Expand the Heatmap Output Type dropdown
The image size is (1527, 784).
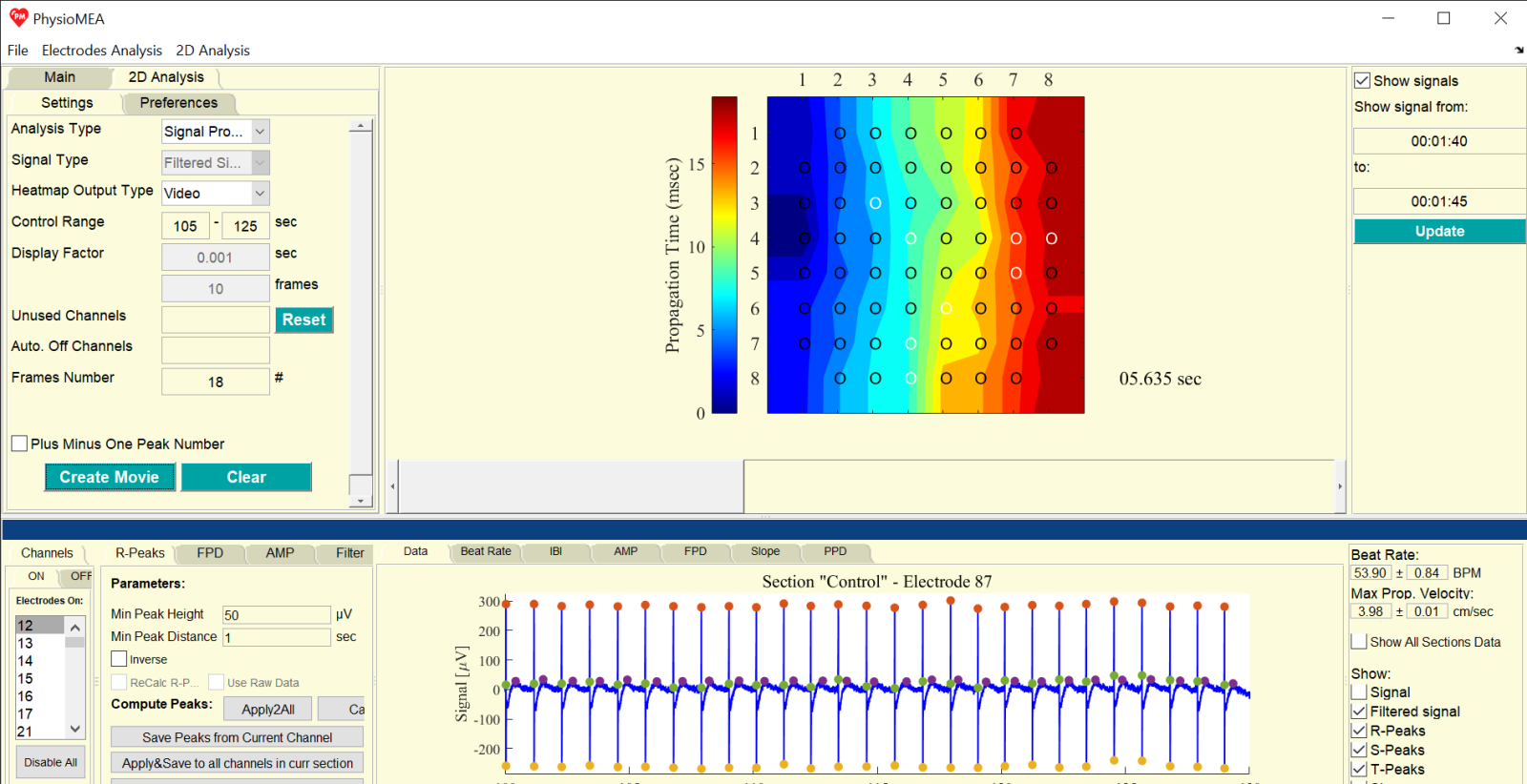click(x=261, y=194)
